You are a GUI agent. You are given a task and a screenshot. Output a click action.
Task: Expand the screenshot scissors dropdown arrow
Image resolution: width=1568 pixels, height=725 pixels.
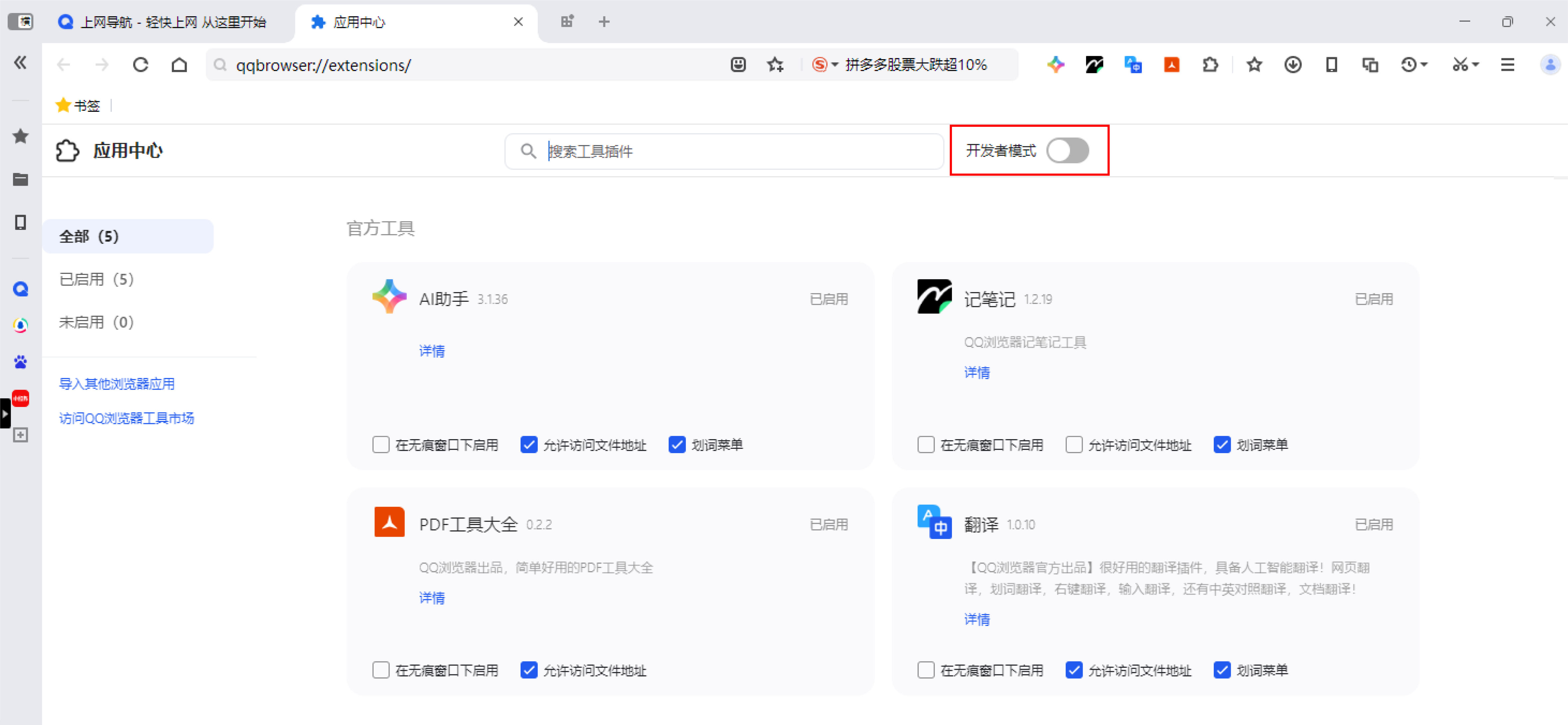click(x=1475, y=65)
